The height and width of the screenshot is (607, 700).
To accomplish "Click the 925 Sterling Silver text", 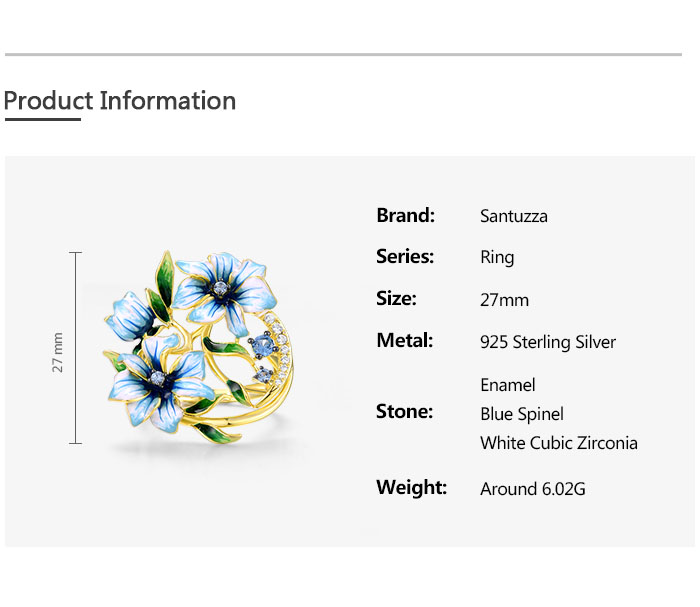I will point(548,342).
